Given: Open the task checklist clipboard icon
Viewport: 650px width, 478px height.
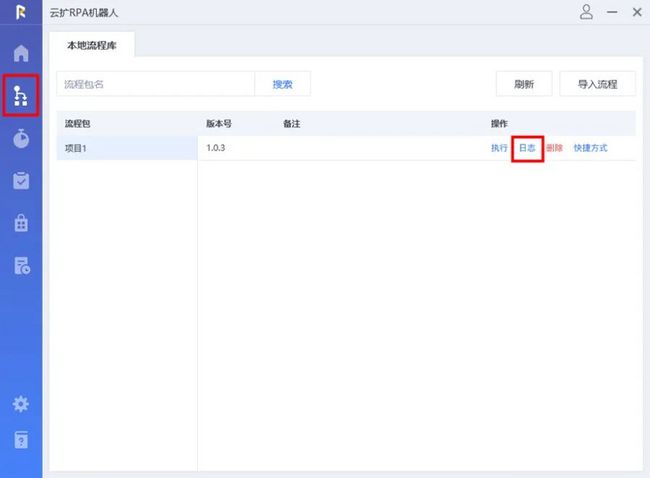Looking at the screenshot, I should pos(21,181).
